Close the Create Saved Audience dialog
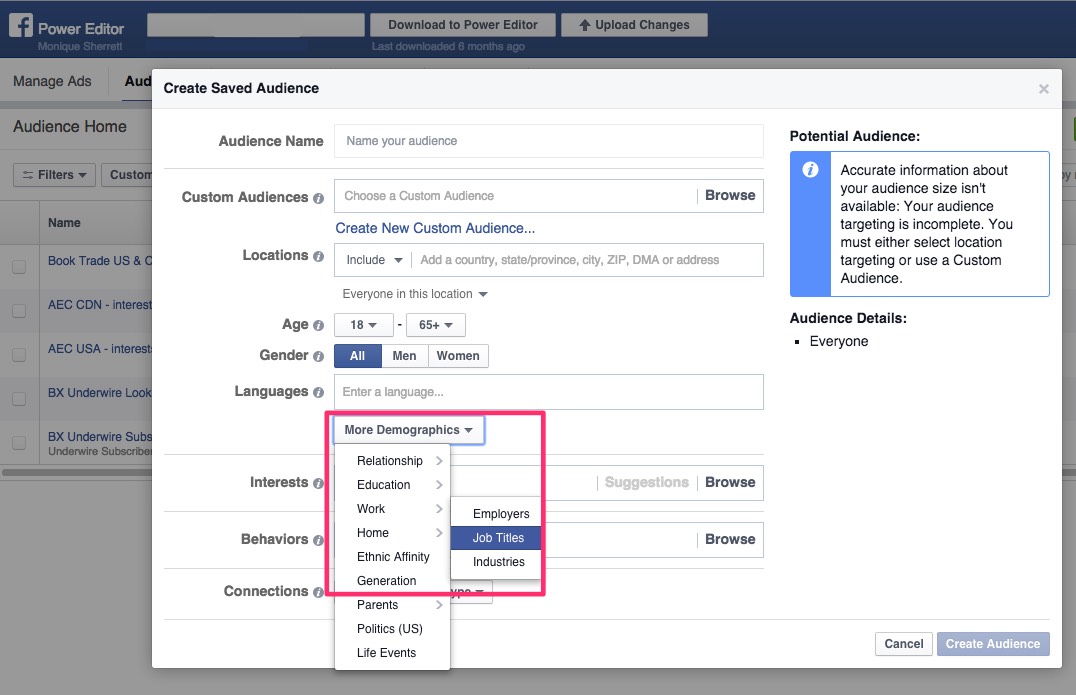This screenshot has width=1076, height=695. (x=1043, y=89)
